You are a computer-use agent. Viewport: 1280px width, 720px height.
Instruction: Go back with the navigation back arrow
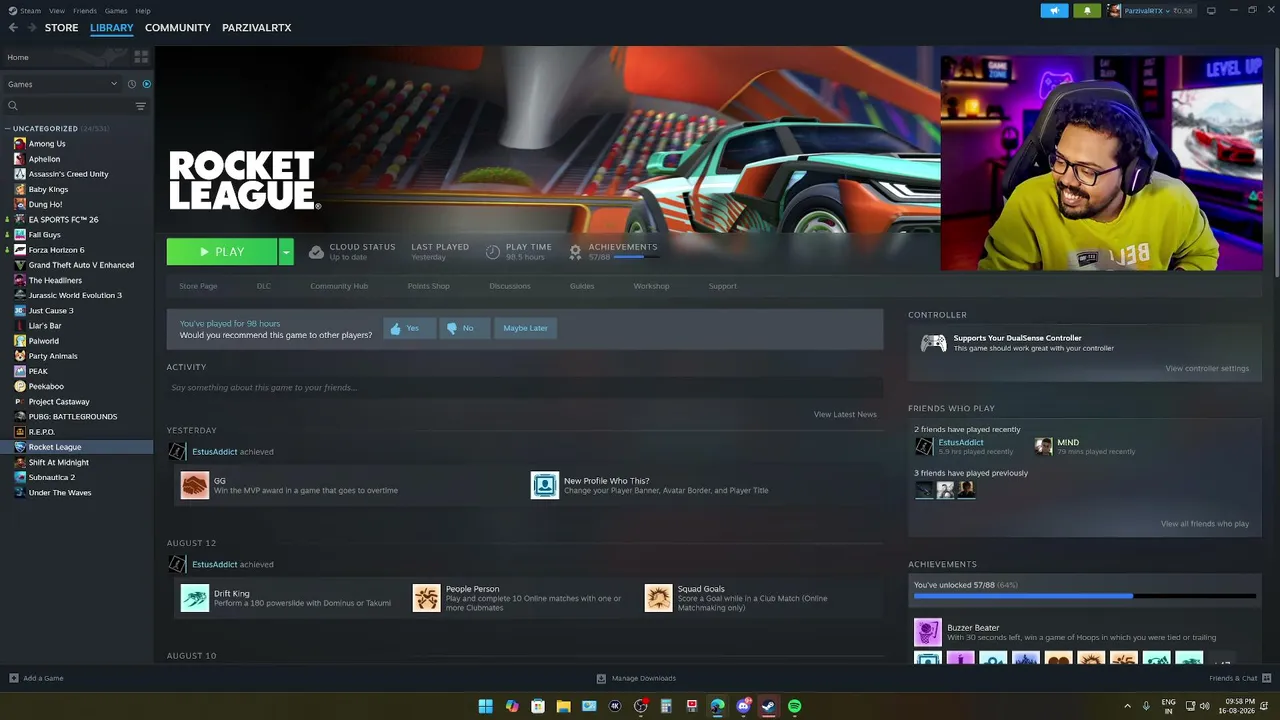tap(13, 28)
